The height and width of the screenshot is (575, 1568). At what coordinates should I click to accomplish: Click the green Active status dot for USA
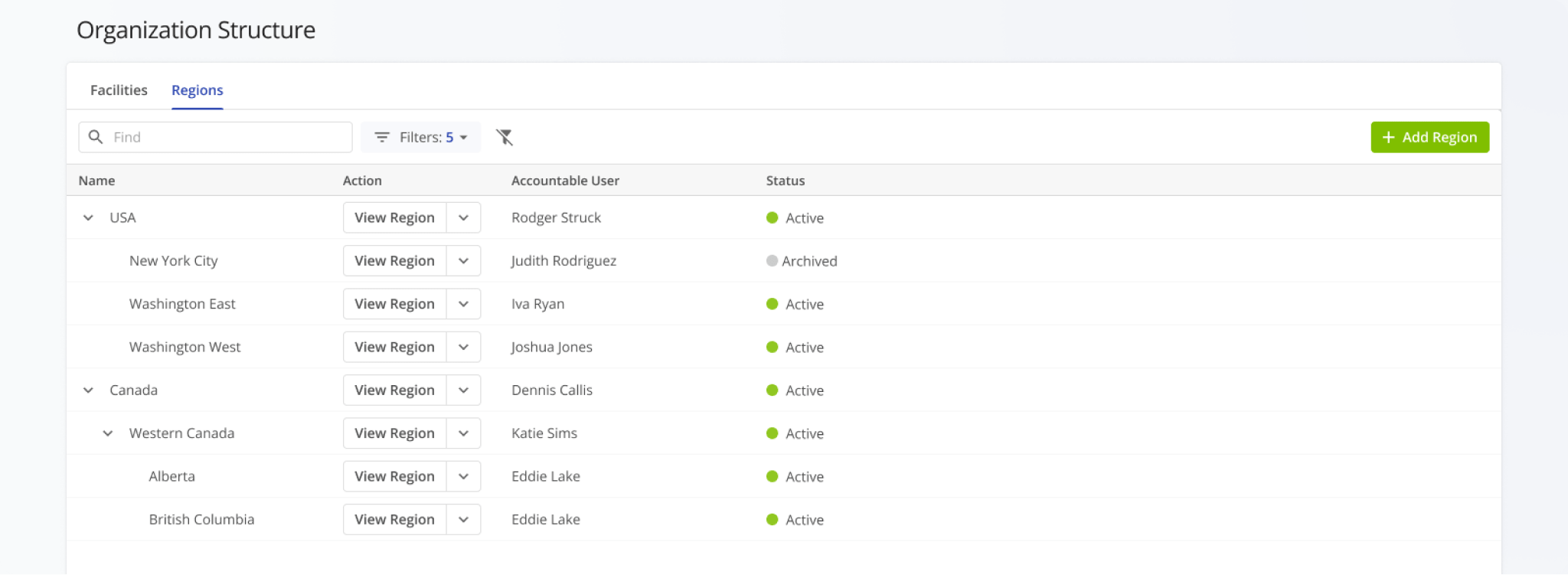772,217
